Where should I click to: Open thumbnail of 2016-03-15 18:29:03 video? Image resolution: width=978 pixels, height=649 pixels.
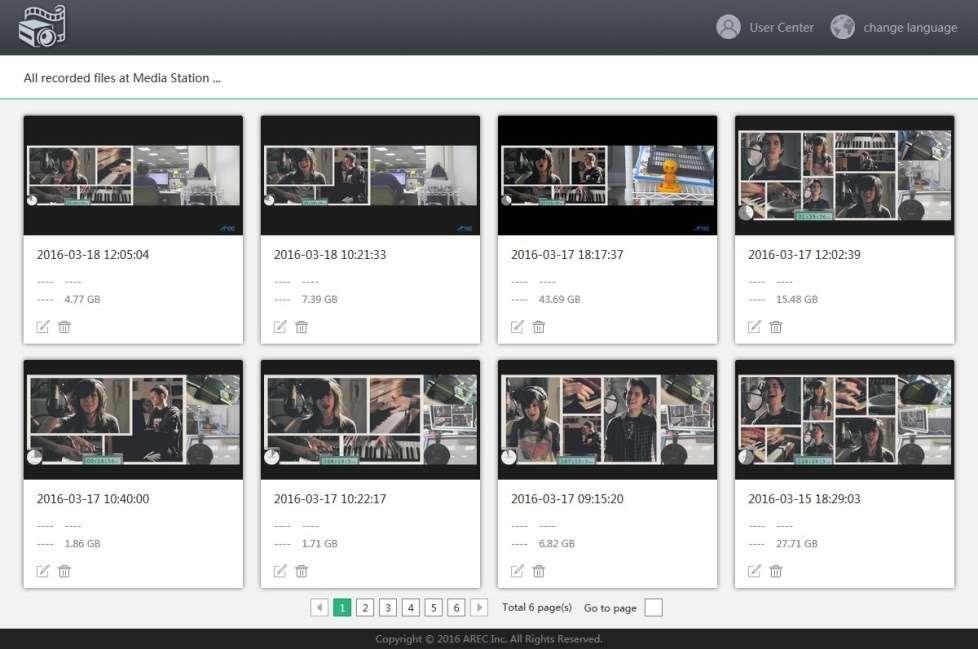coord(845,420)
